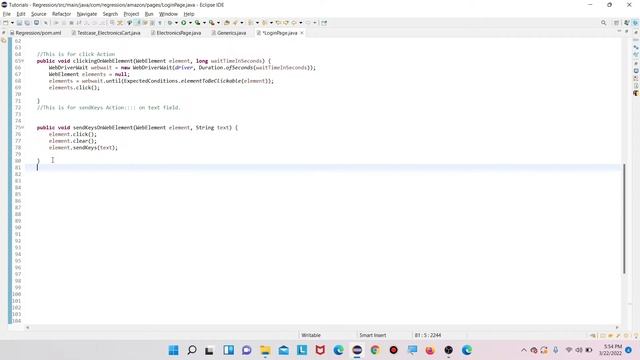Switch to the Generics.java tab
The image size is (640, 360).
click(x=229, y=33)
